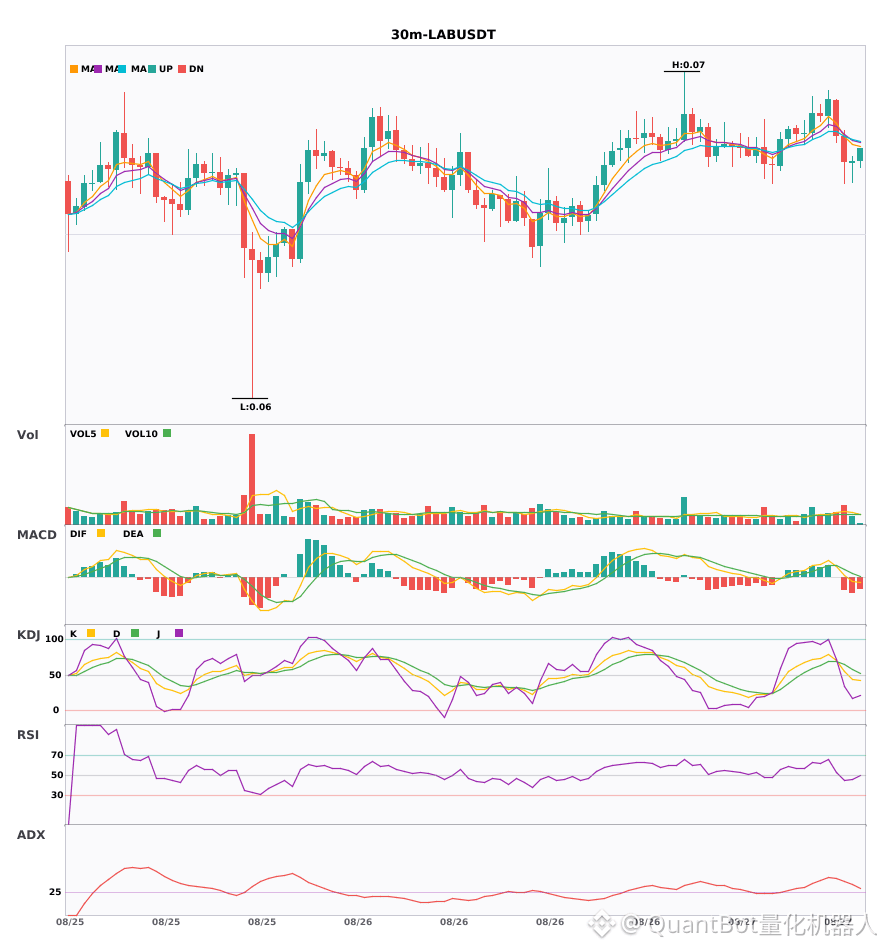Click the tallest red volume bar
Screen dimensions: 885x950
point(252,479)
